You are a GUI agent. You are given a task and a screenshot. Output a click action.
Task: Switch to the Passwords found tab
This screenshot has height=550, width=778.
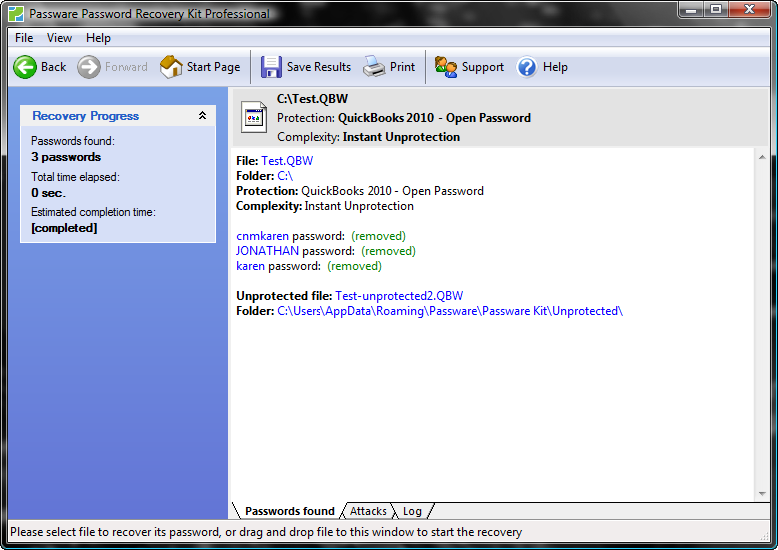[x=290, y=511]
